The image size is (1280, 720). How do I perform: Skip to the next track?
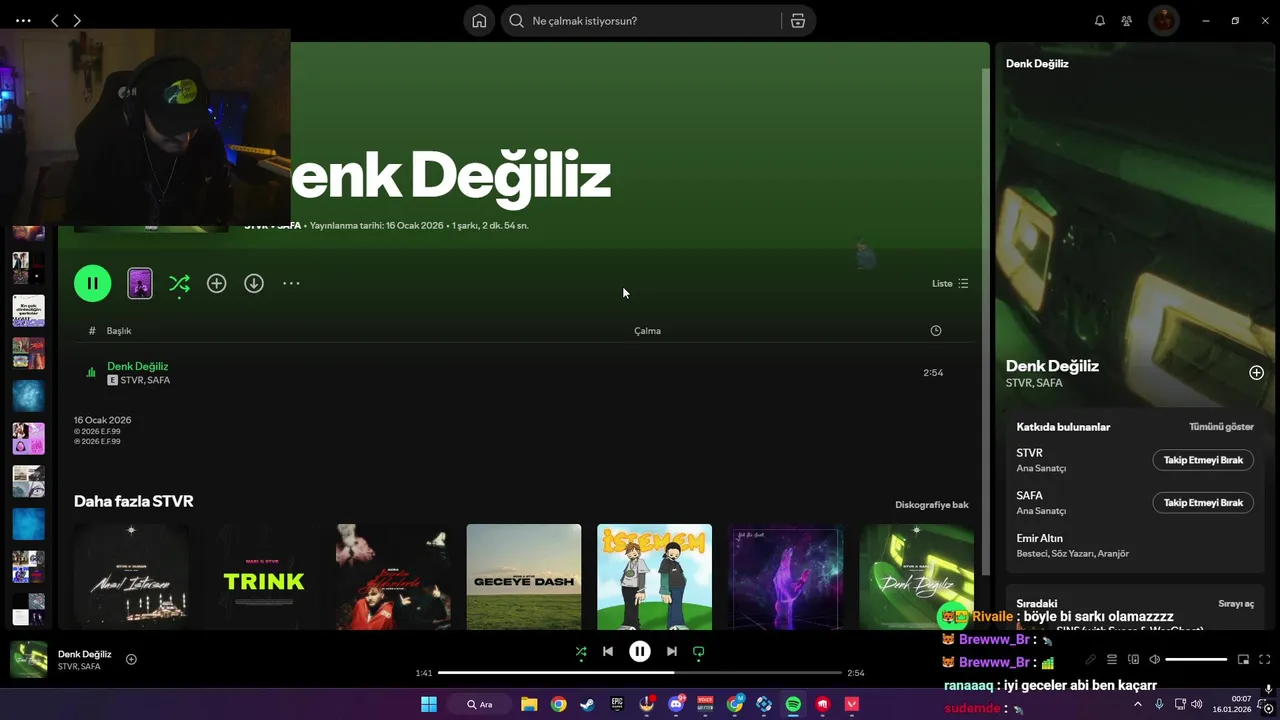(672, 652)
